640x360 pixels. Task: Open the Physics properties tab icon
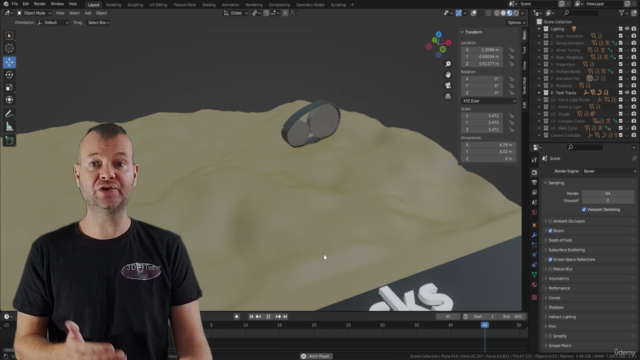tap(534, 255)
